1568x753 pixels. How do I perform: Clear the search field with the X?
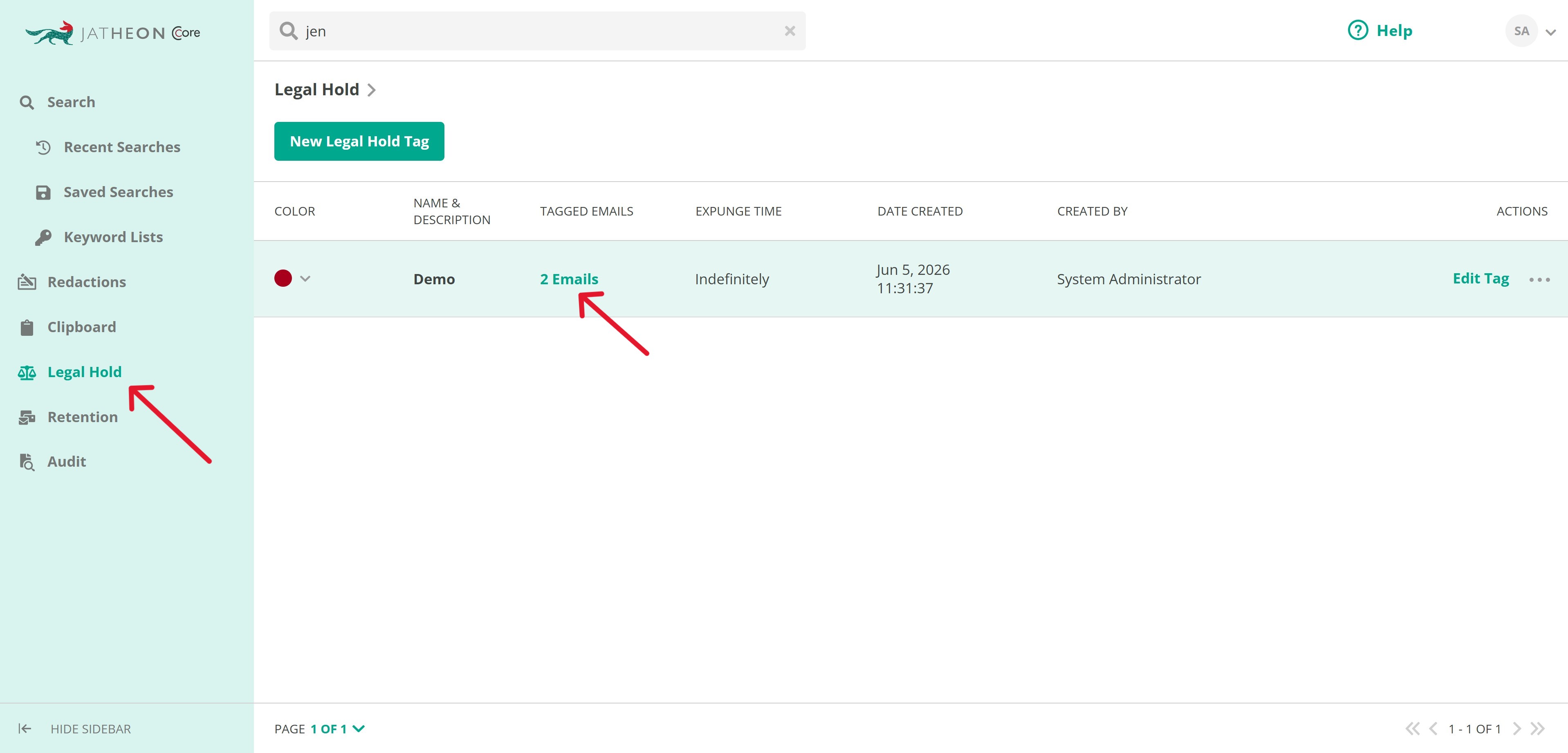tap(790, 31)
